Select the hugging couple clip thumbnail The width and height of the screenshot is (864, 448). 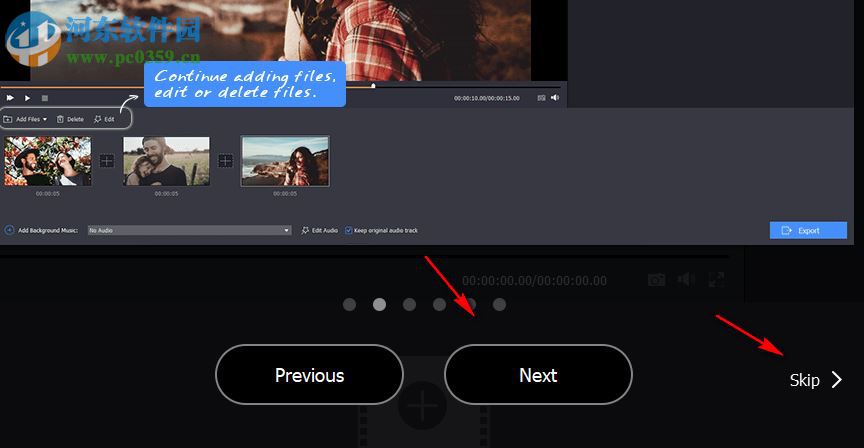[166, 161]
